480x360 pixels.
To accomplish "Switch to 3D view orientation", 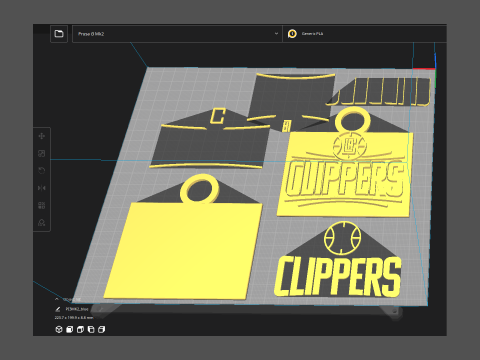I will (x=59, y=329).
